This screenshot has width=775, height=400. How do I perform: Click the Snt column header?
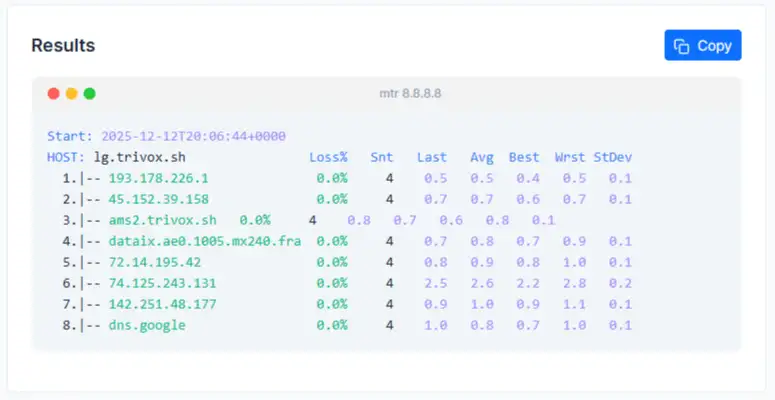coord(382,157)
